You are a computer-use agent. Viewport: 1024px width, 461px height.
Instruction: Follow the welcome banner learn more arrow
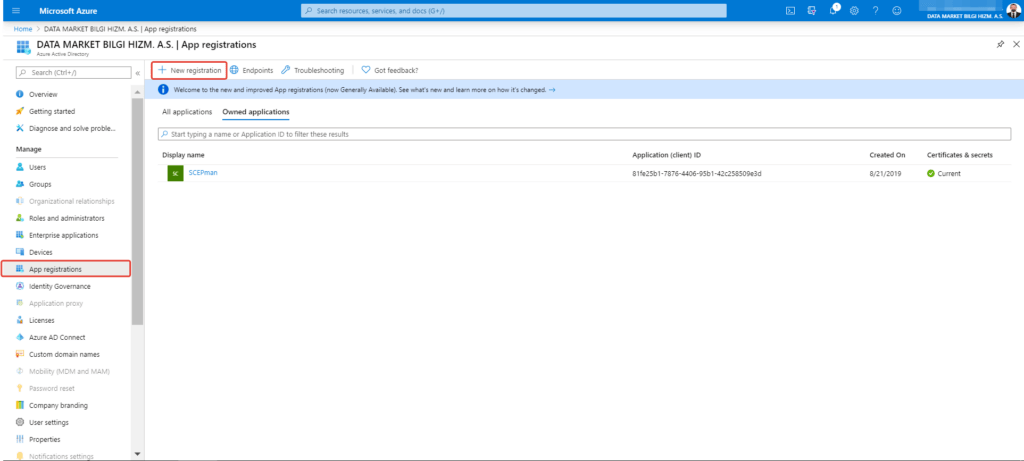(x=552, y=89)
